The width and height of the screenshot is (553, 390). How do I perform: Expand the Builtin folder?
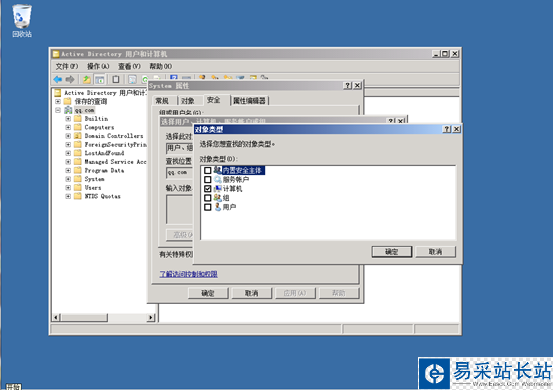tap(68, 118)
